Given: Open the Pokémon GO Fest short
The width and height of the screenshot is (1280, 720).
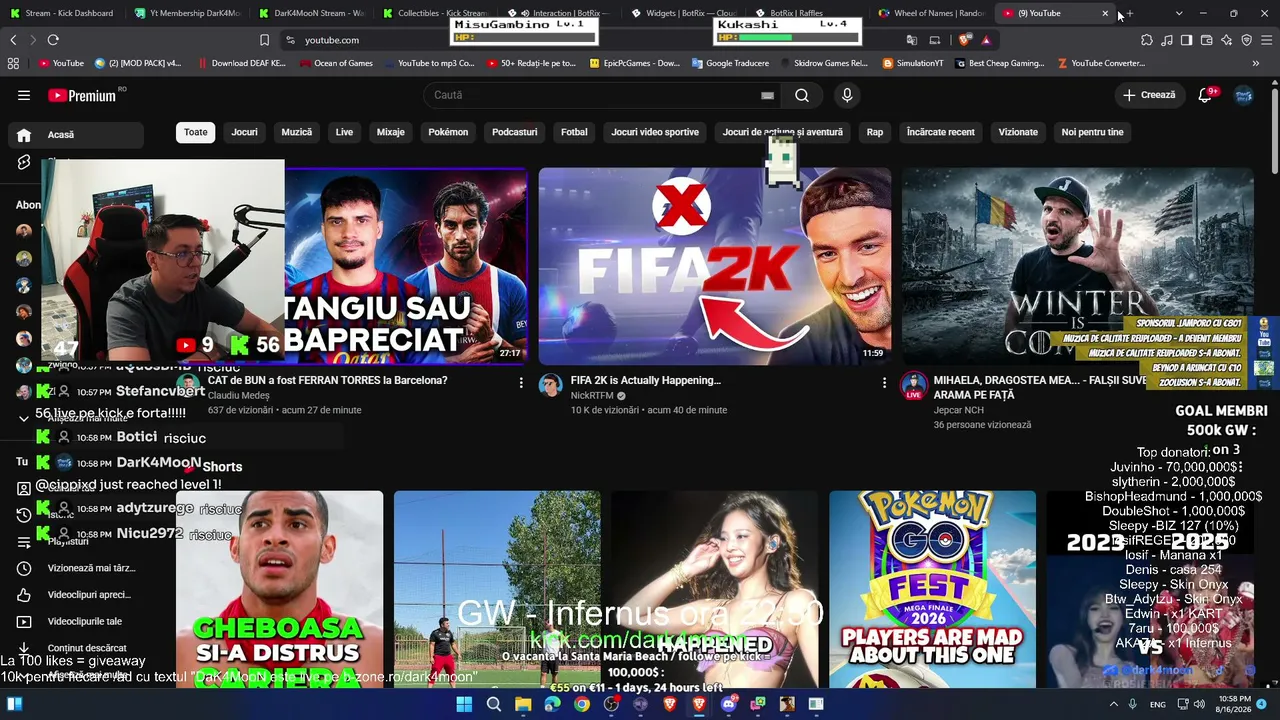Looking at the screenshot, I should [x=933, y=589].
